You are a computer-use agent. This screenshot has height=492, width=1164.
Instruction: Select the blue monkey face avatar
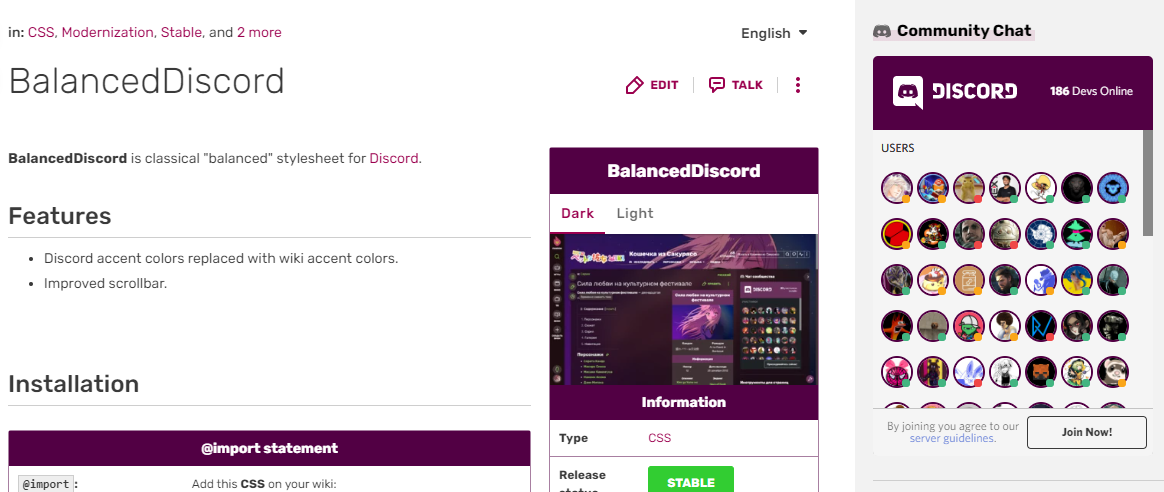[x=1113, y=188]
